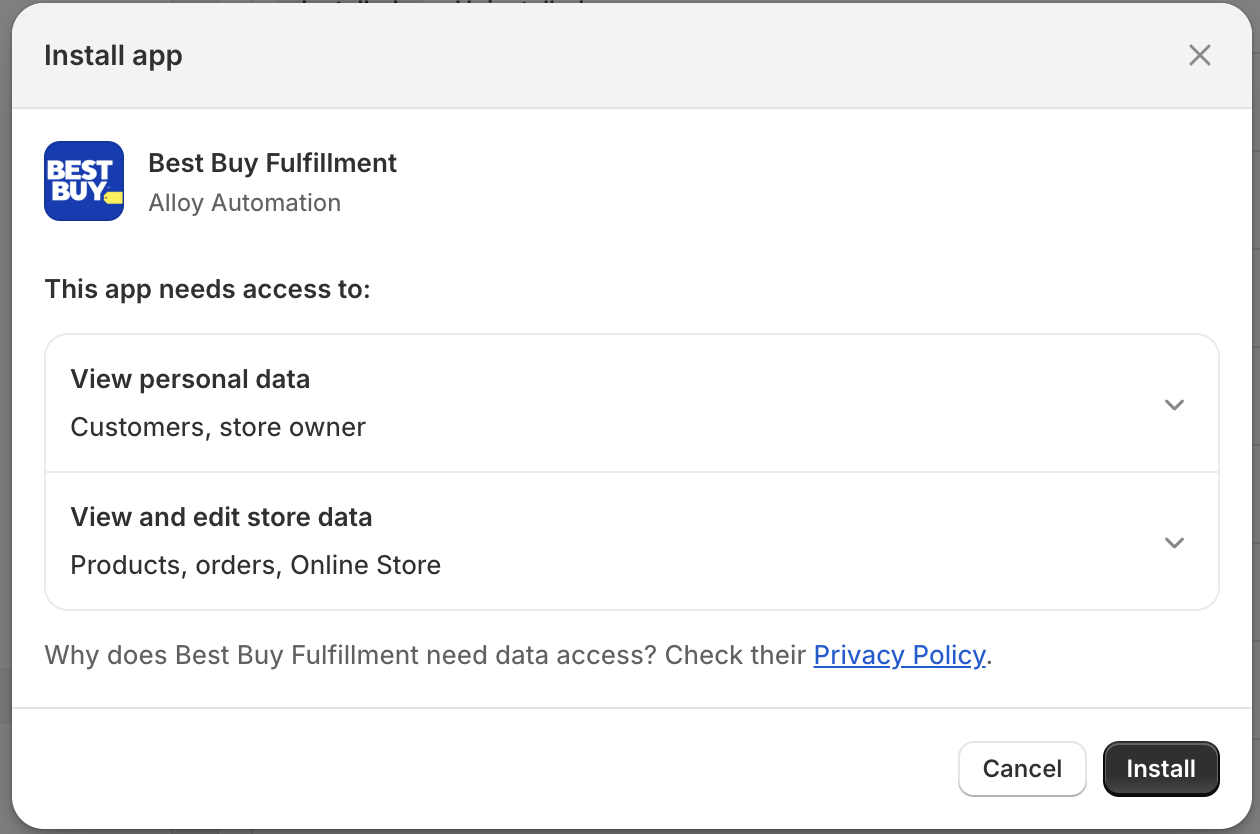Click blank footer area left of Cancel

pos(480,768)
